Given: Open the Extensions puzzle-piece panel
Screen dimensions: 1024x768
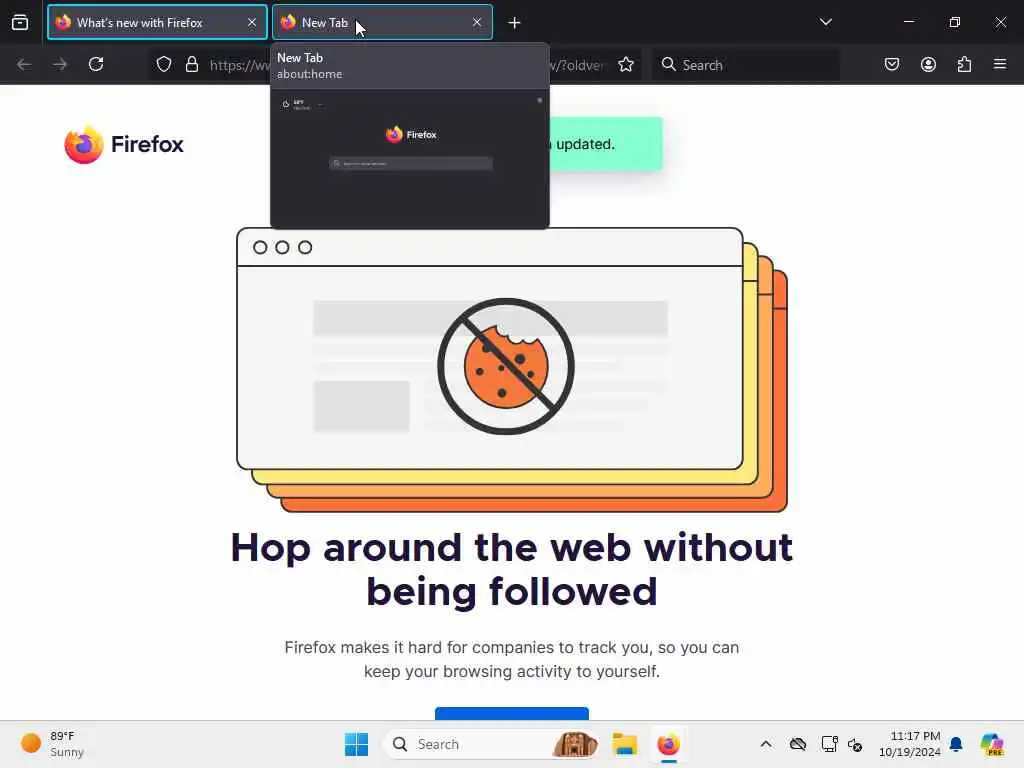Looking at the screenshot, I should (x=965, y=64).
